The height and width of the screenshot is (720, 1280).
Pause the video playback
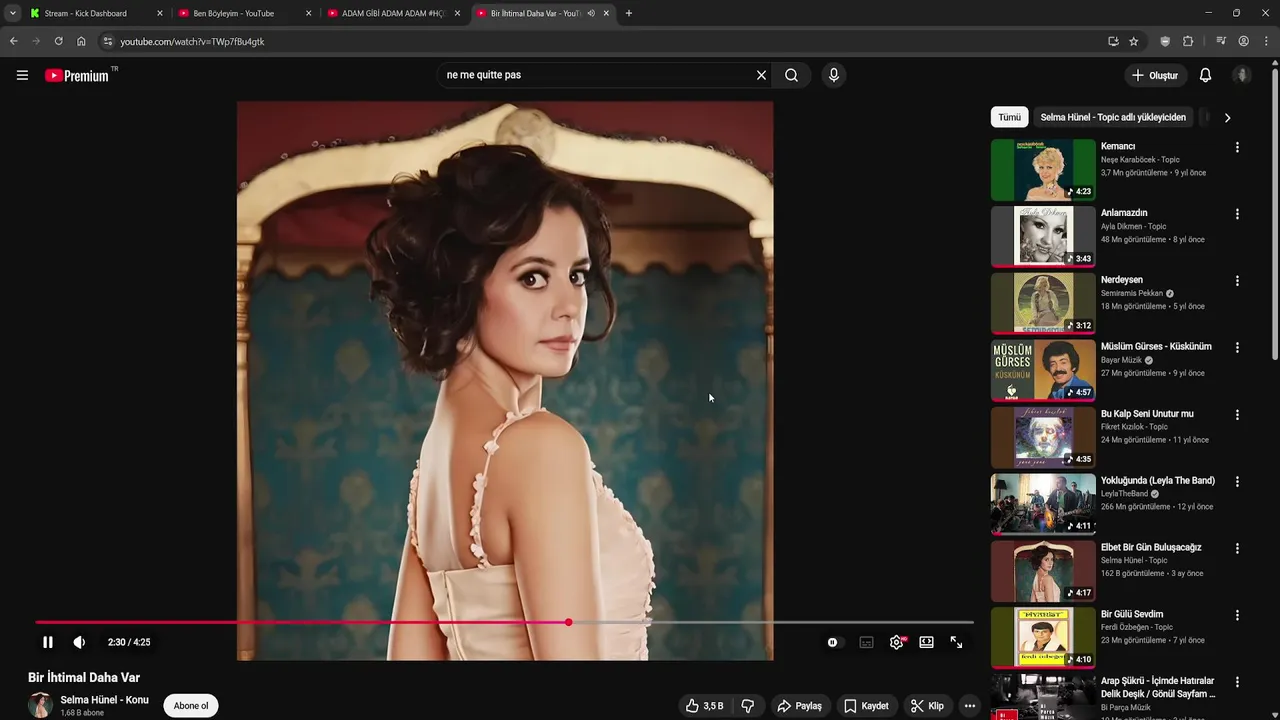coord(47,642)
